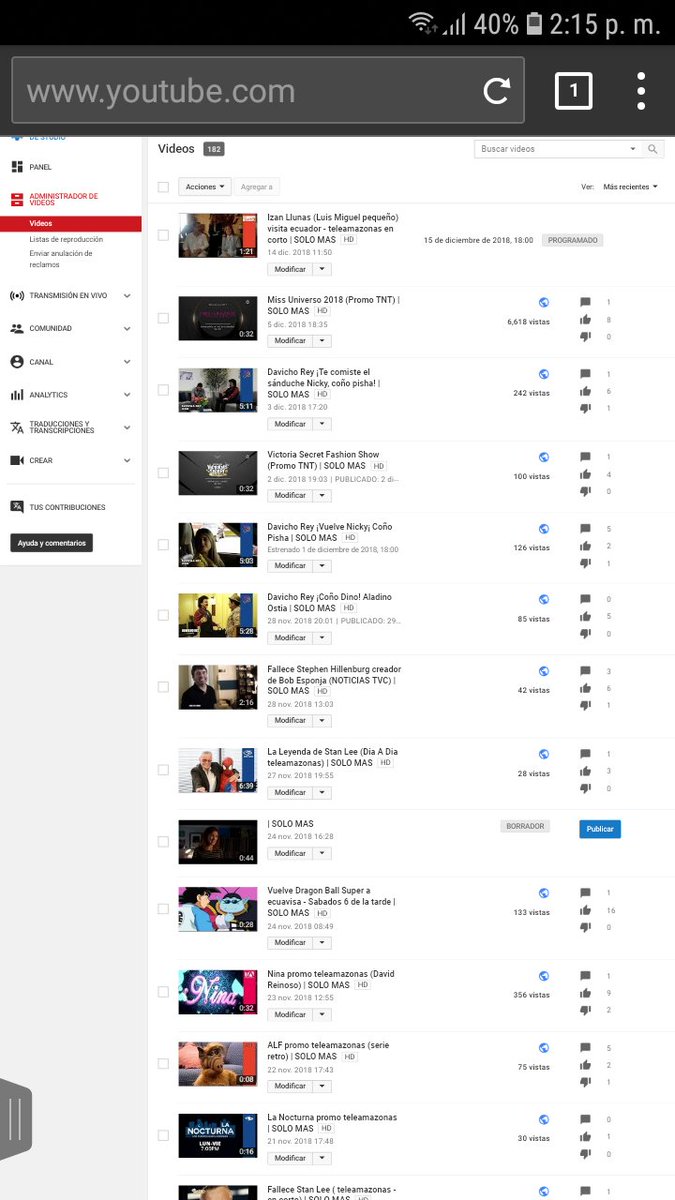Click the Administrador de videos icon
Screen dimensions: 675x1200
(16, 199)
